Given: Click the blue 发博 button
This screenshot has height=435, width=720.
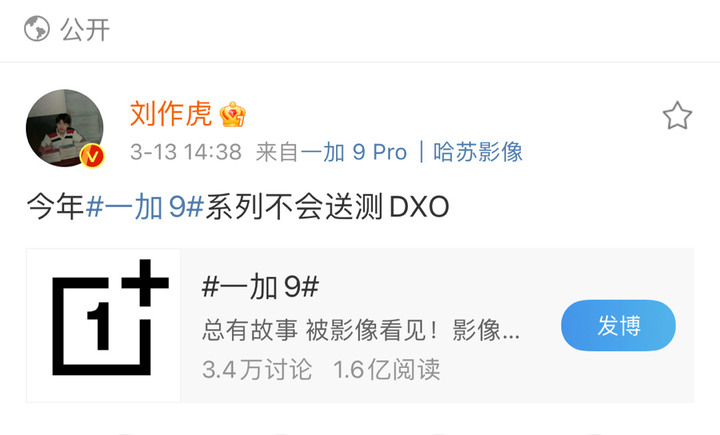Looking at the screenshot, I should 618,325.
